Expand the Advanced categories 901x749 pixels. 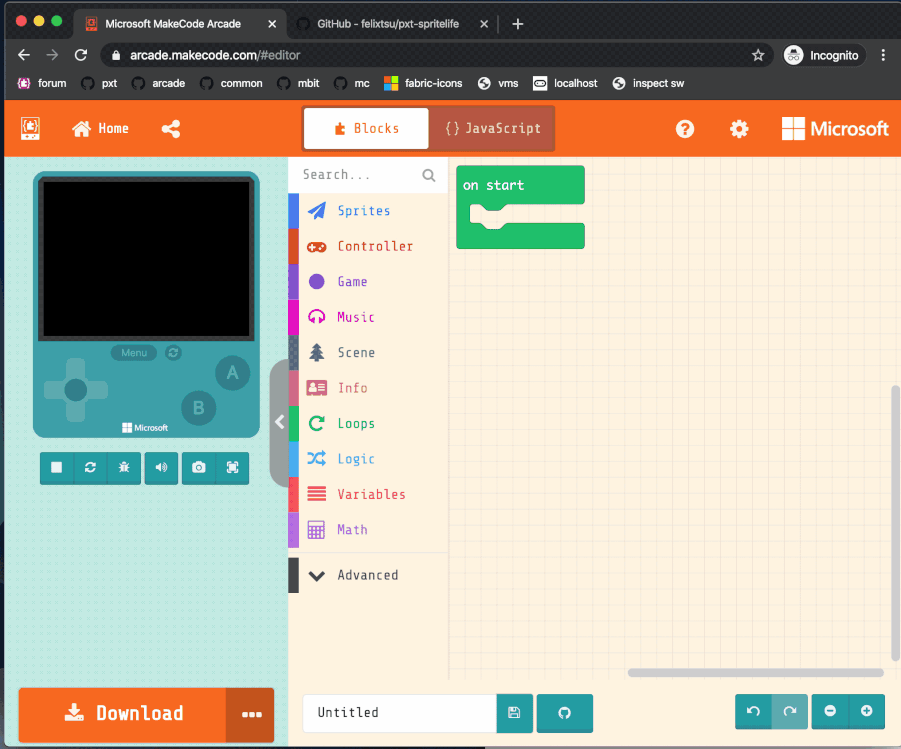[x=368, y=575]
